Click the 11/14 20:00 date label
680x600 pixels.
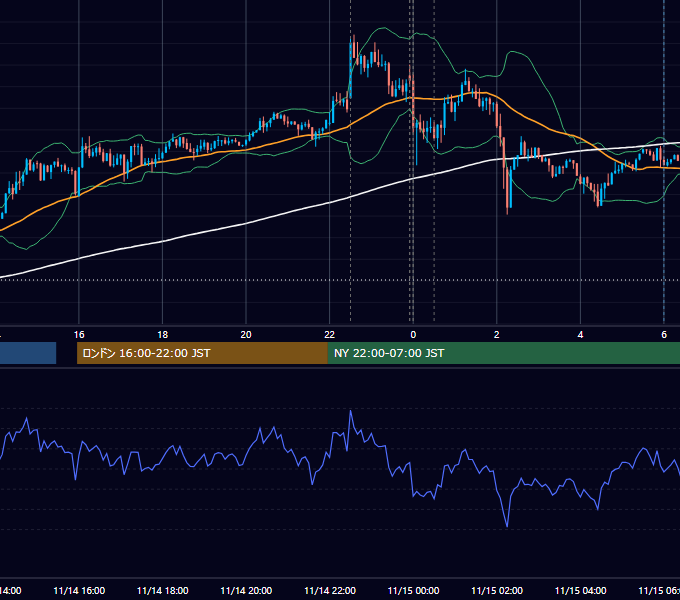tap(246, 591)
